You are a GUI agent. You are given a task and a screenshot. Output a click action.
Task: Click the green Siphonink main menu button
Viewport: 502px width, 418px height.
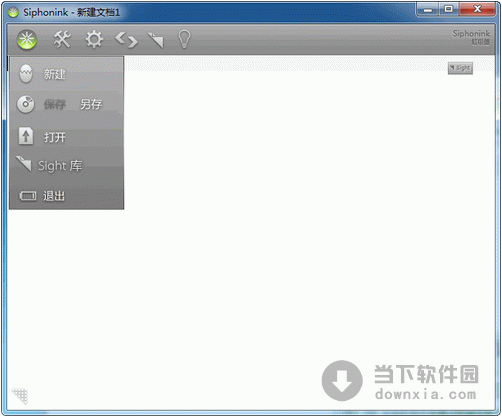(x=27, y=40)
